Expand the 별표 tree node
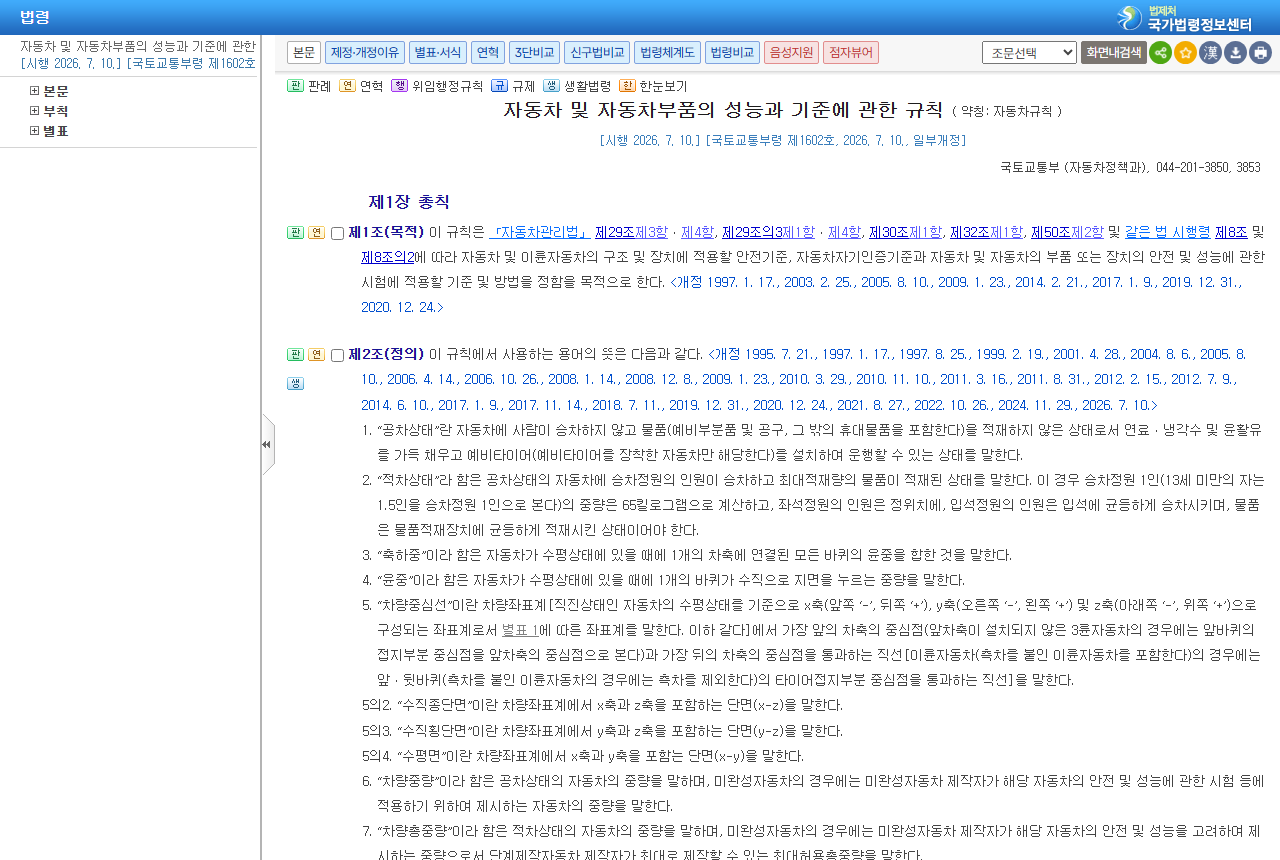 coord(34,131)
